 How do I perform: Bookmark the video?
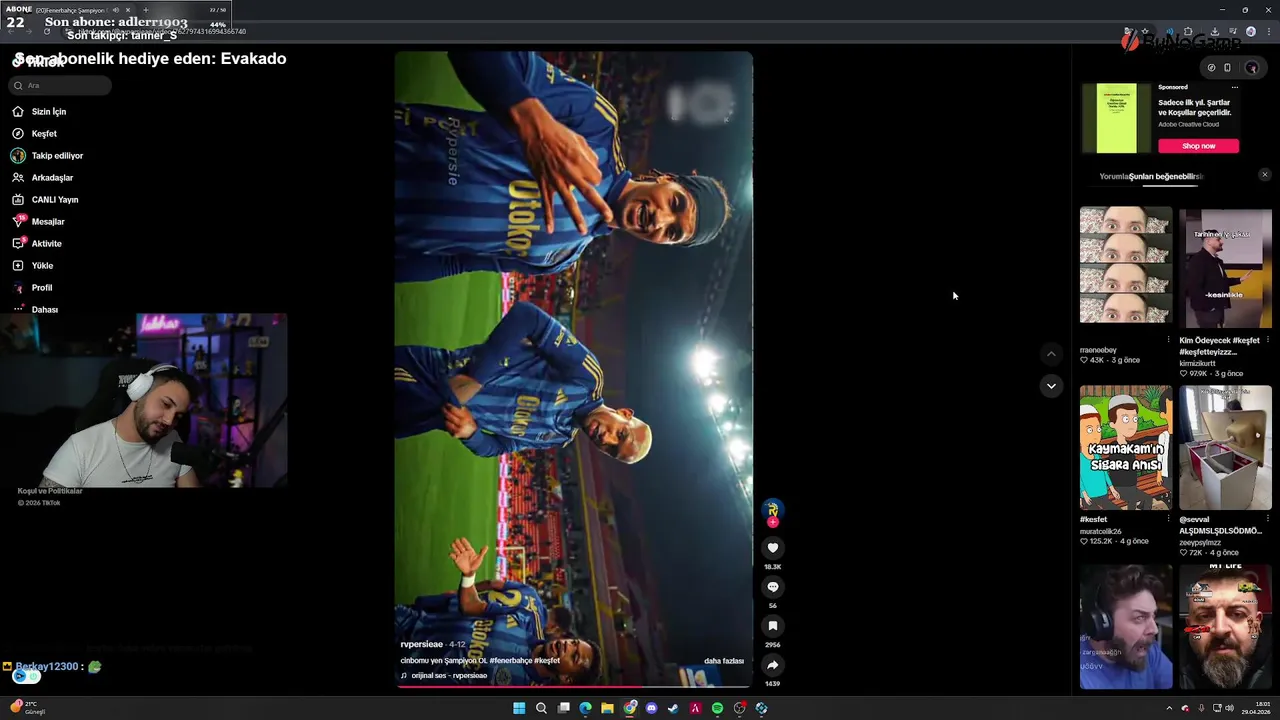coord(772,626)
